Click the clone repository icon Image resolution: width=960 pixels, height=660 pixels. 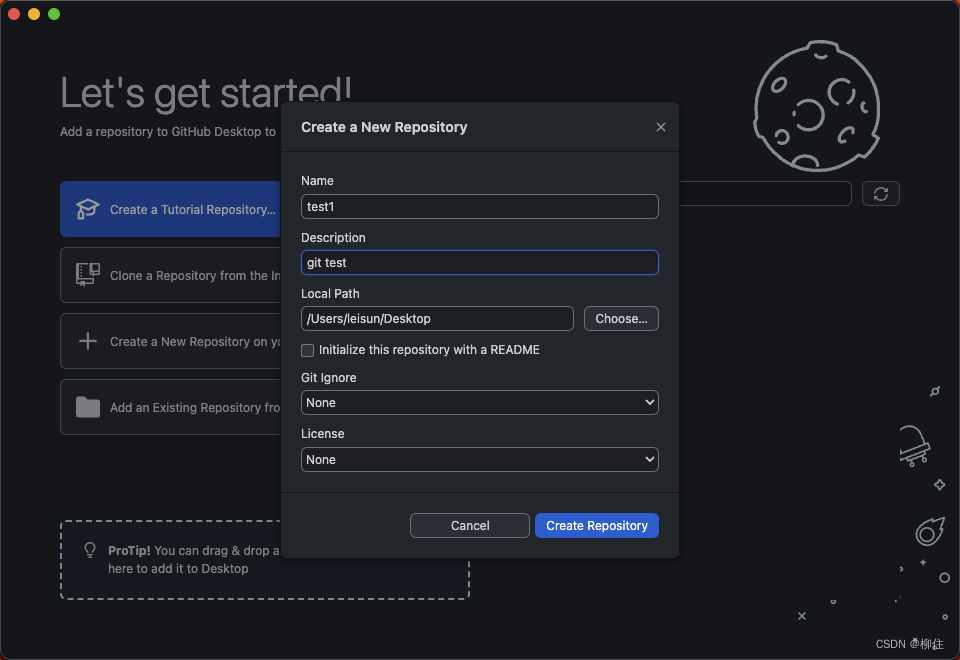coord(88,275)
